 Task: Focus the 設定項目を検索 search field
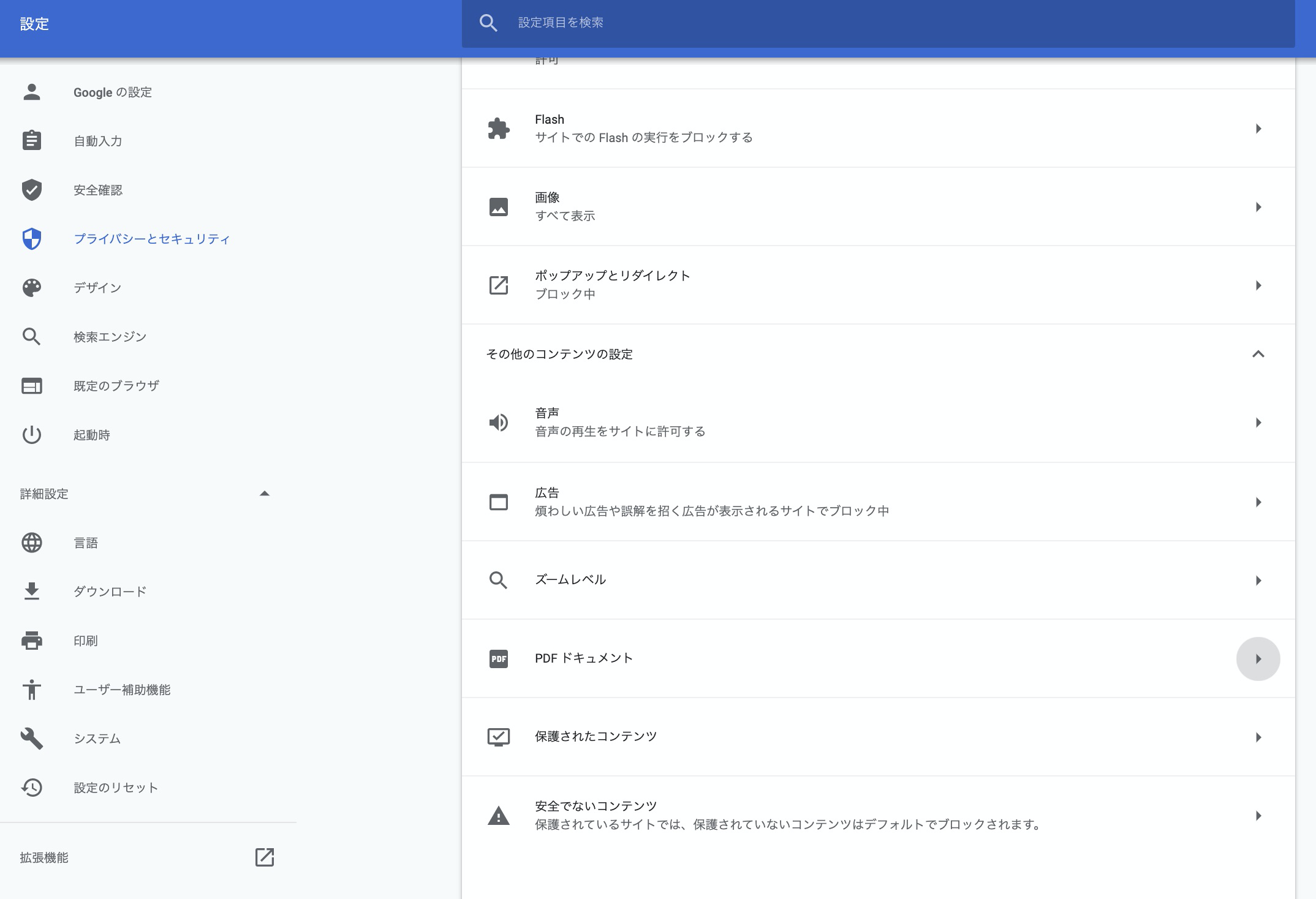879,23
